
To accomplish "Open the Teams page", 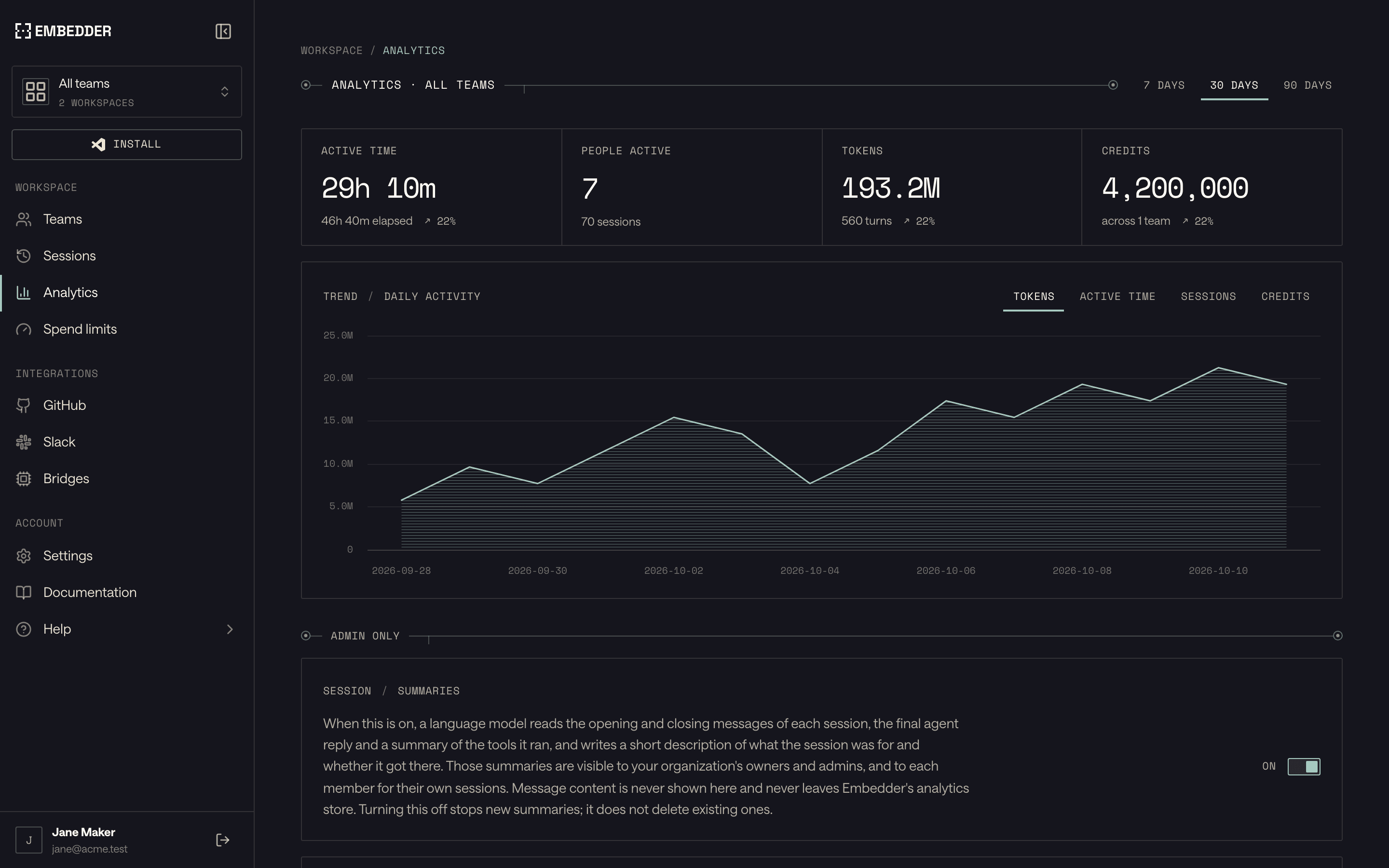I will 127,219.
